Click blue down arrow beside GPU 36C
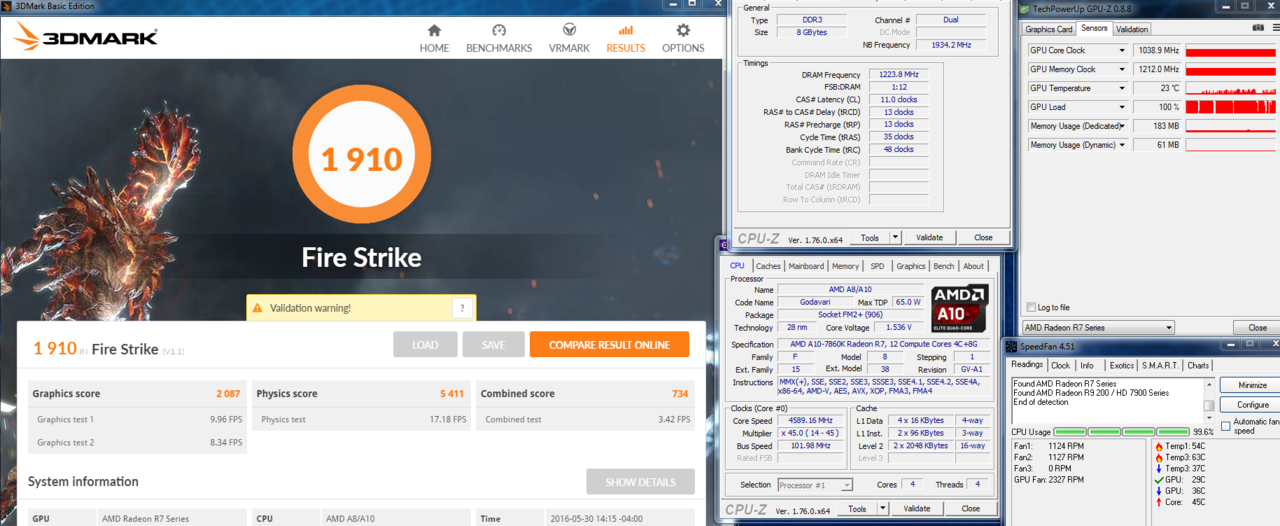This screenshot has height=526, width=1280. [x=1158, y=490]
